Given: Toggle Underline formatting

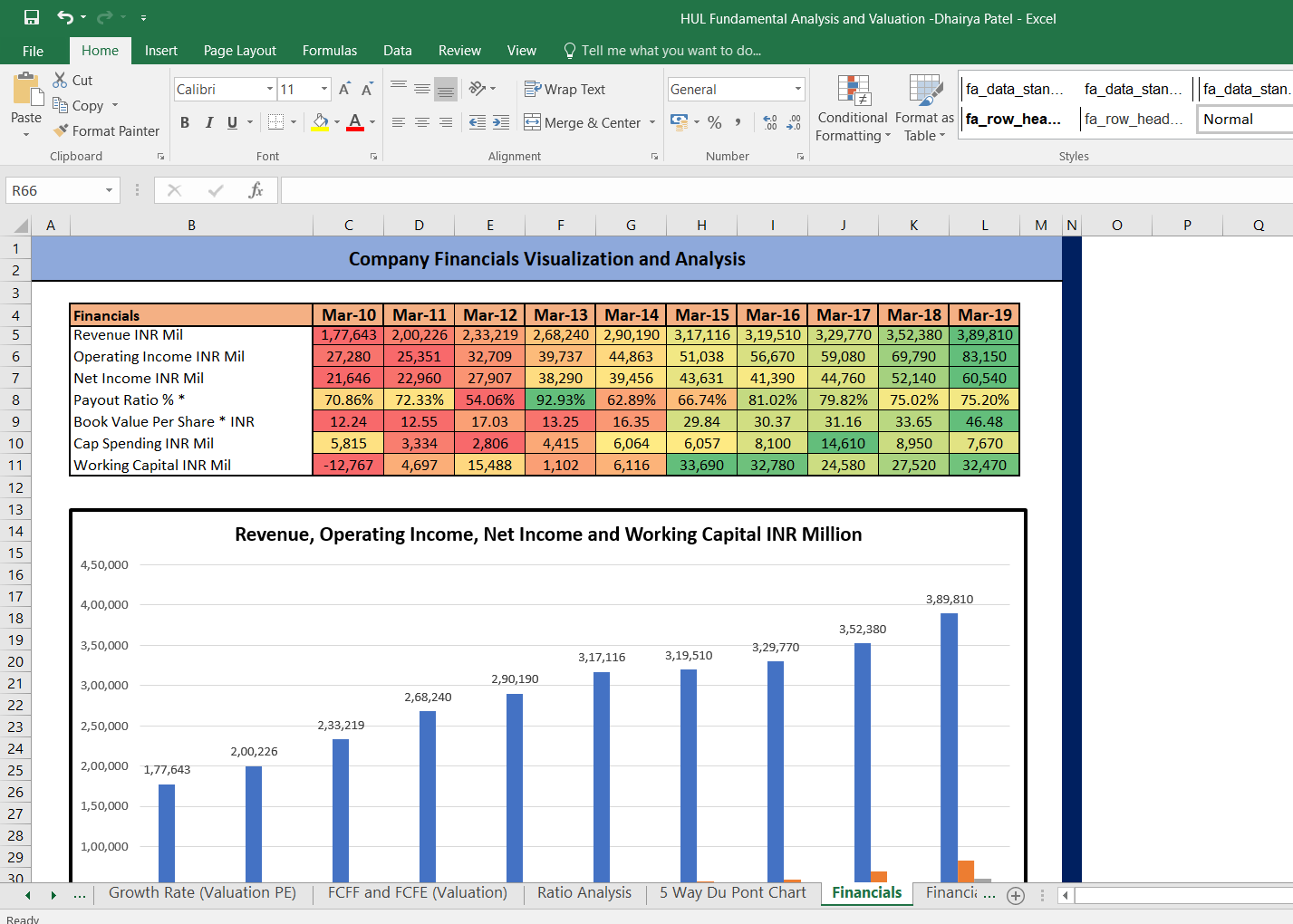Looking at the screenshot, I should click(x=233, y=122).
